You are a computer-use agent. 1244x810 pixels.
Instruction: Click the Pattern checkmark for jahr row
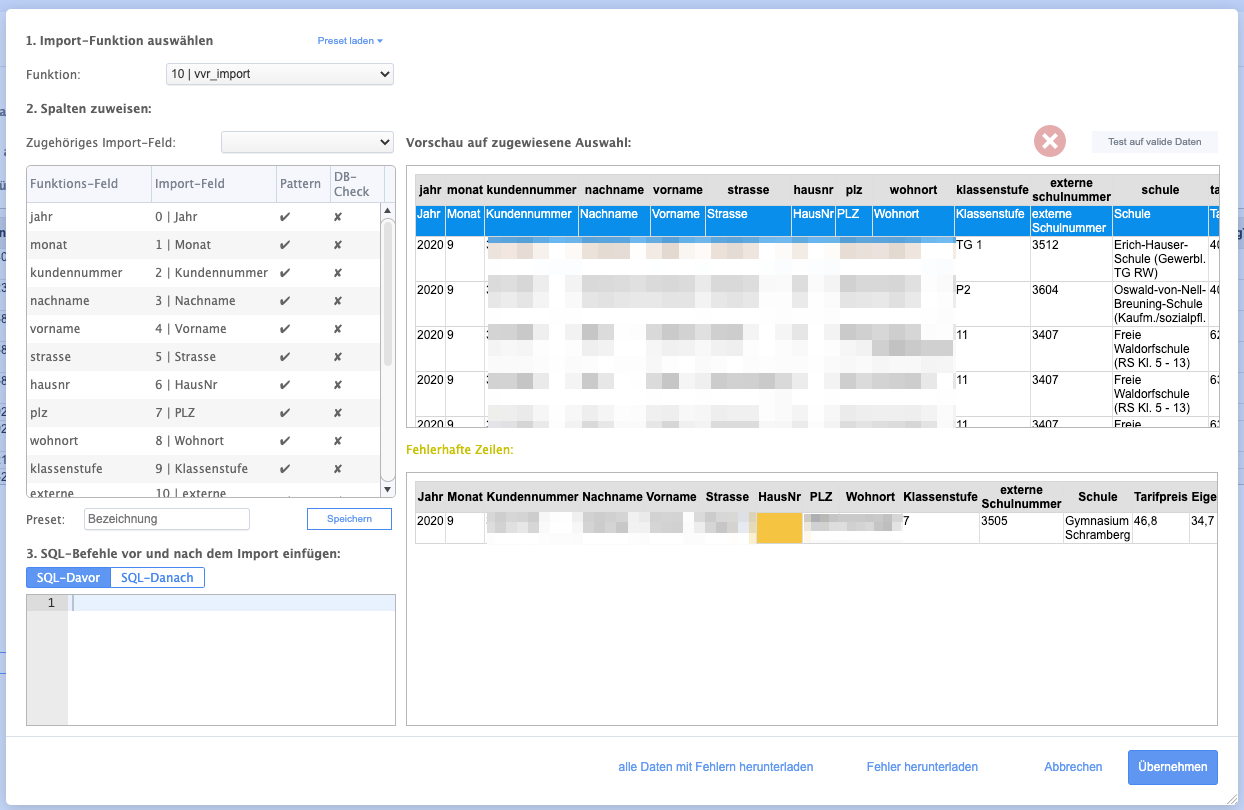point(285,217)
